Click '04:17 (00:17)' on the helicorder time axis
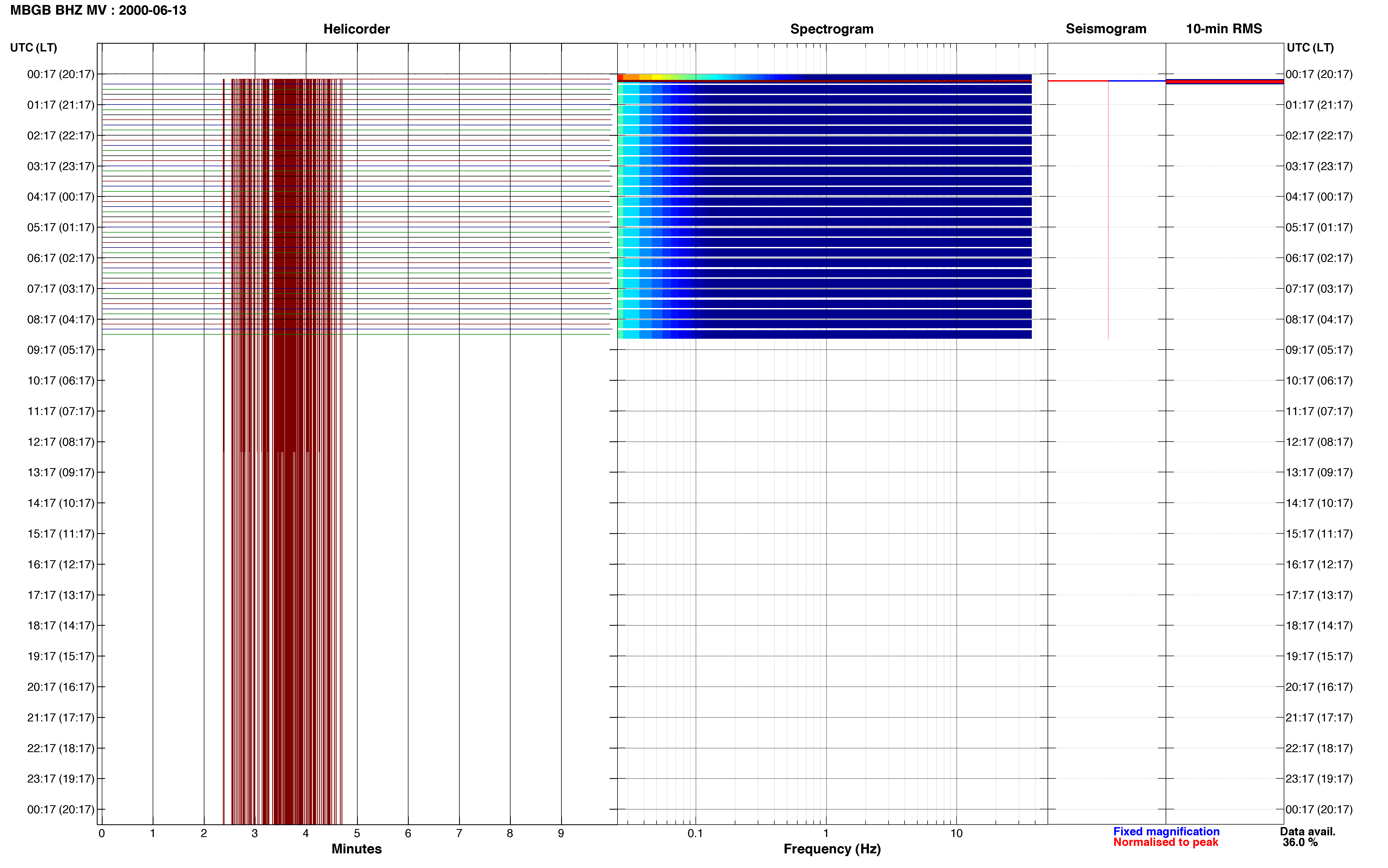1388x868 pixels. tap(60, 197)
